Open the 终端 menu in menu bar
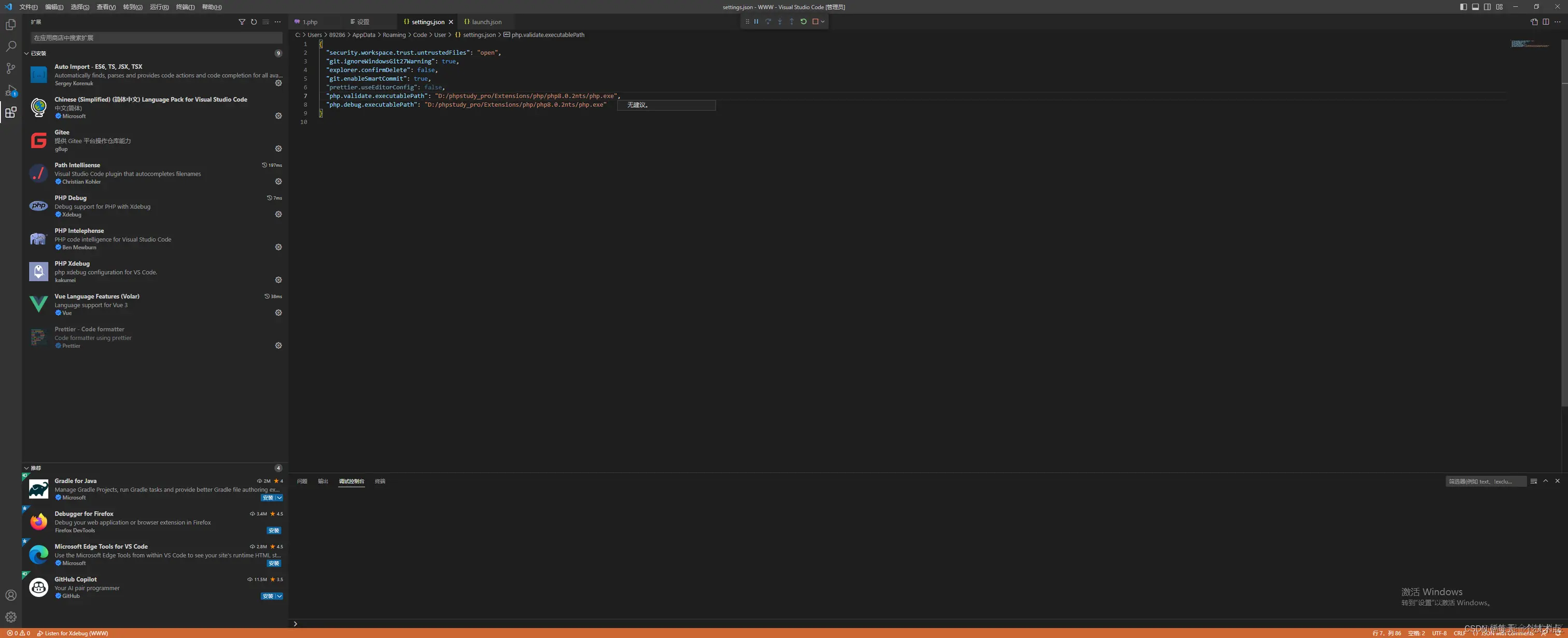1568x638 pixels. [x=185, y=7]
